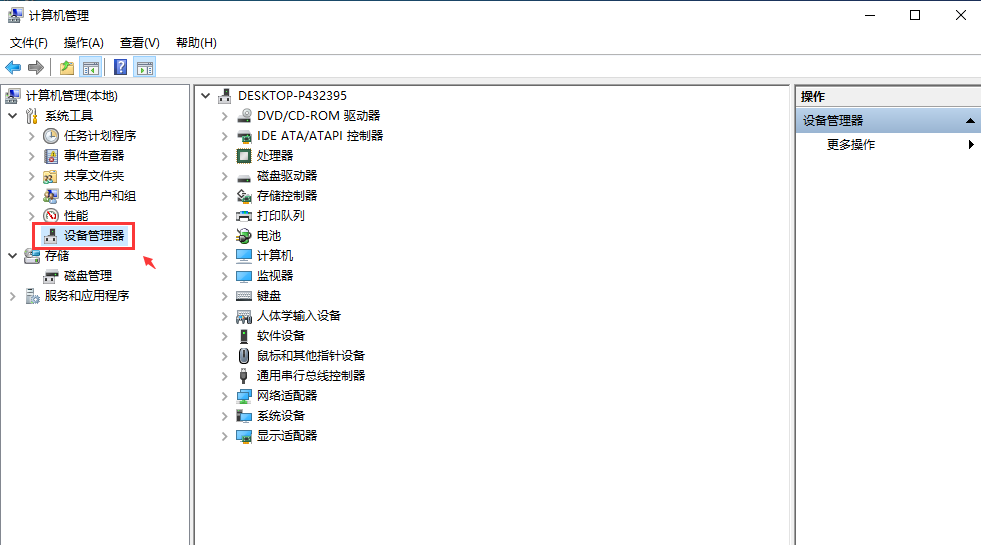This screenshot has height=545, width=981.
Task: Expand the 软件设备 category arrow
Action: [225, 336]
